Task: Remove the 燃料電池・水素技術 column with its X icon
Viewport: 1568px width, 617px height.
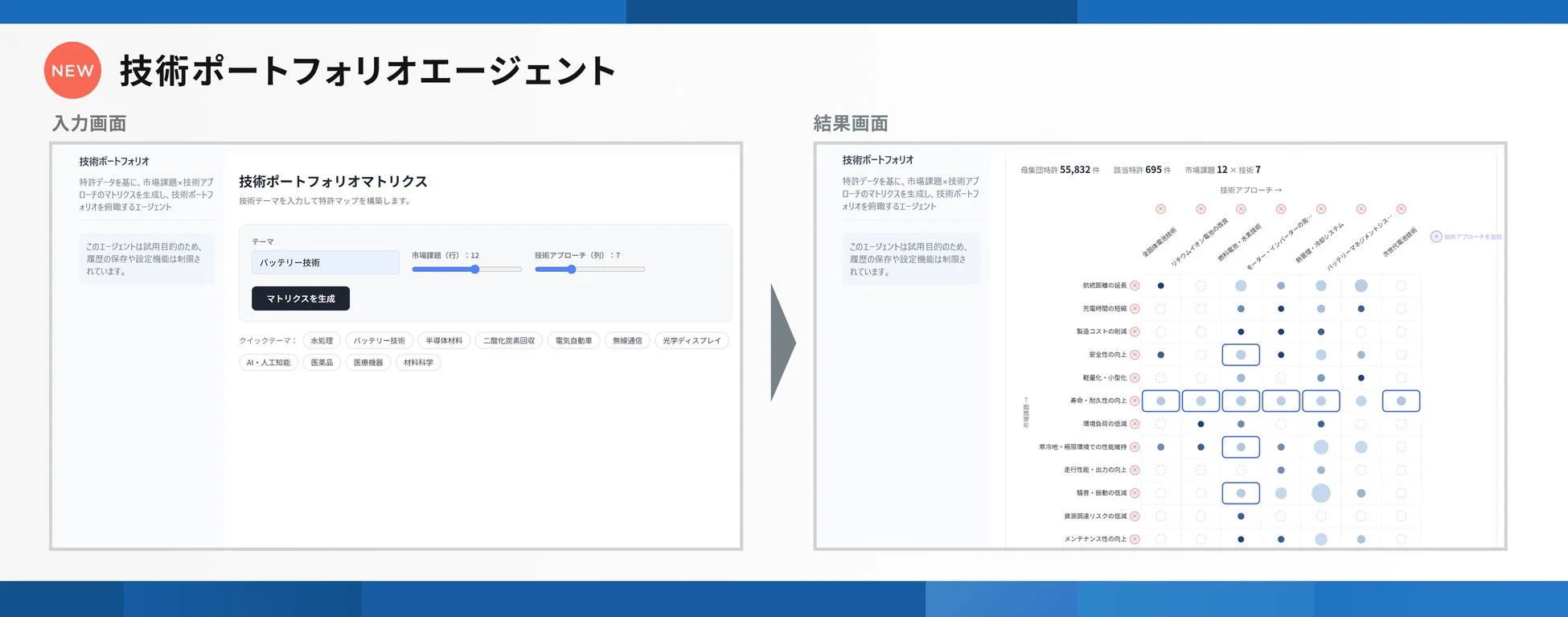Action: [x=1241, y=209]
